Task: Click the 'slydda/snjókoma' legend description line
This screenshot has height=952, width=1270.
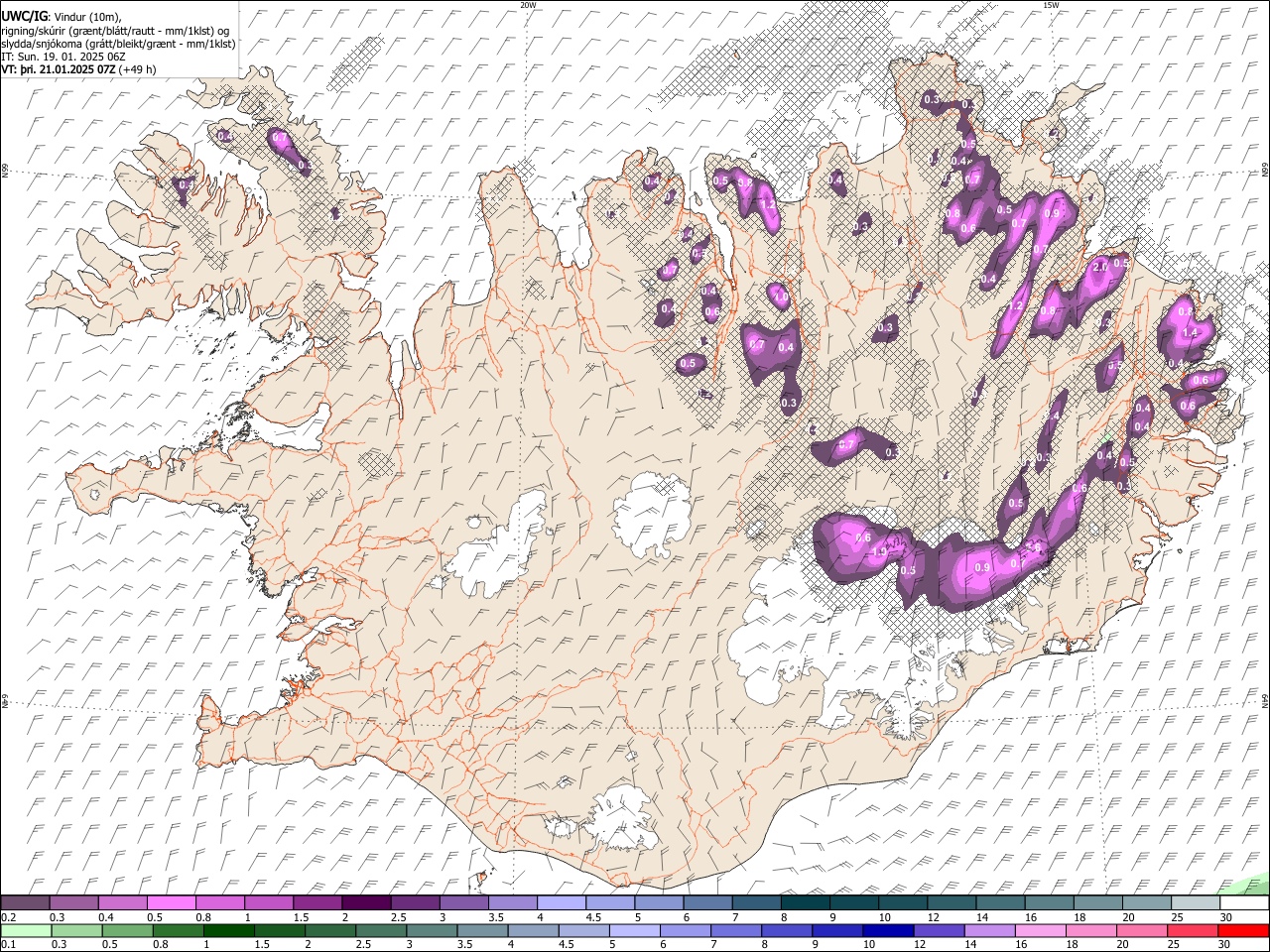Action: coord(118,44)
